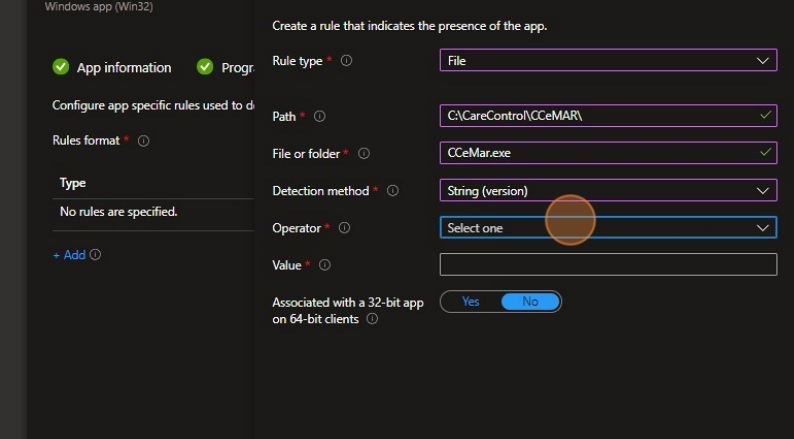794x439 pixels.
Task: Set 32-bit app toggle to Yes
Action: pos(470,302)
